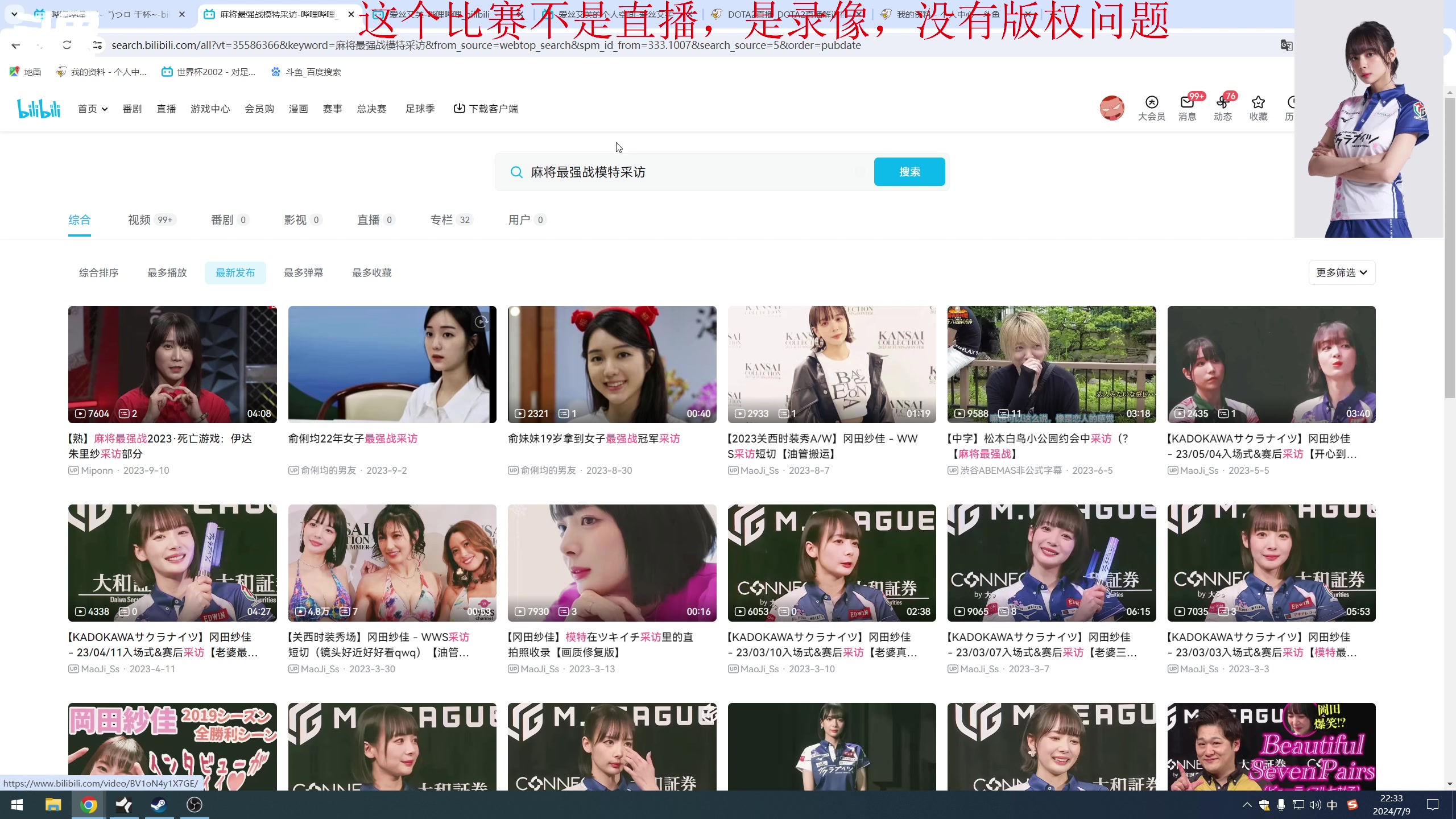The image size is (1456, 819).
Task: Expand the 更多筛选 filter dropdown
Action: (1341, 273)
